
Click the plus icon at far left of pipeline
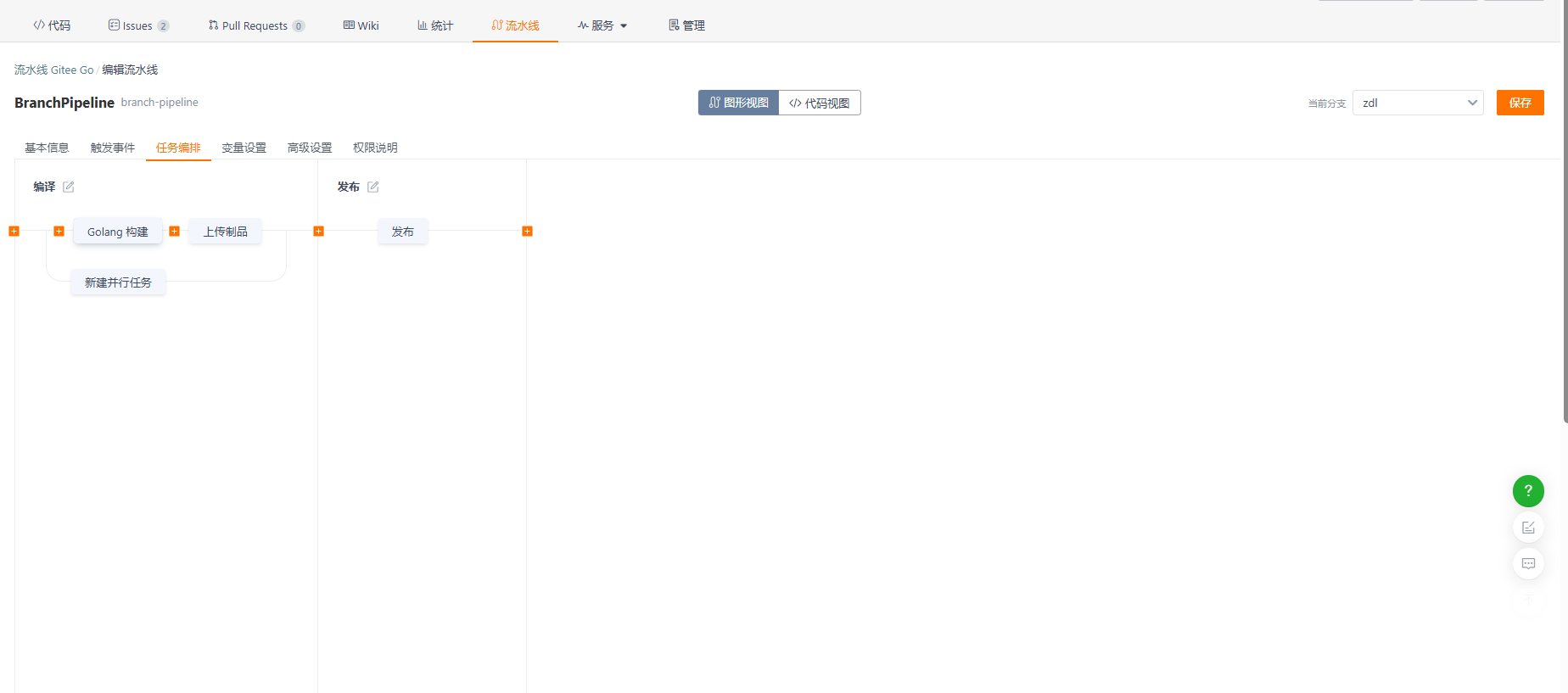click(x=14, y=232)
